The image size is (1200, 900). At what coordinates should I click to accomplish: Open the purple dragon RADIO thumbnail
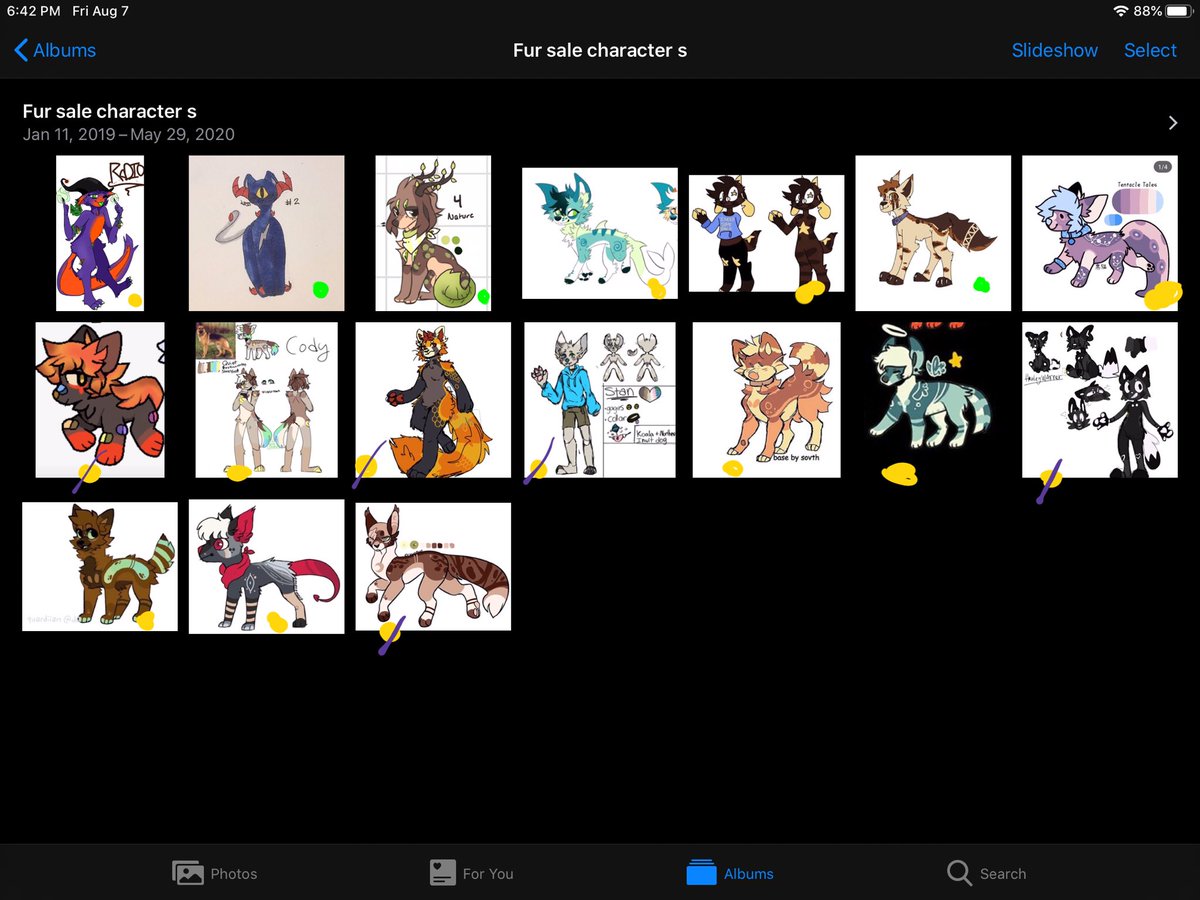tap(100, 233)
